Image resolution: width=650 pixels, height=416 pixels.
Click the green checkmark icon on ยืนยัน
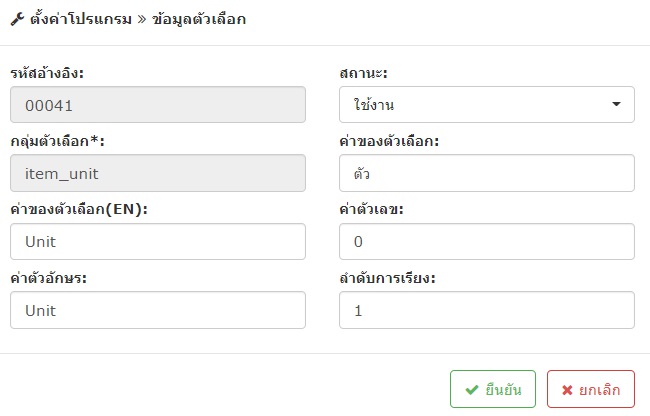pyautogui.click(x=472, y=389)
